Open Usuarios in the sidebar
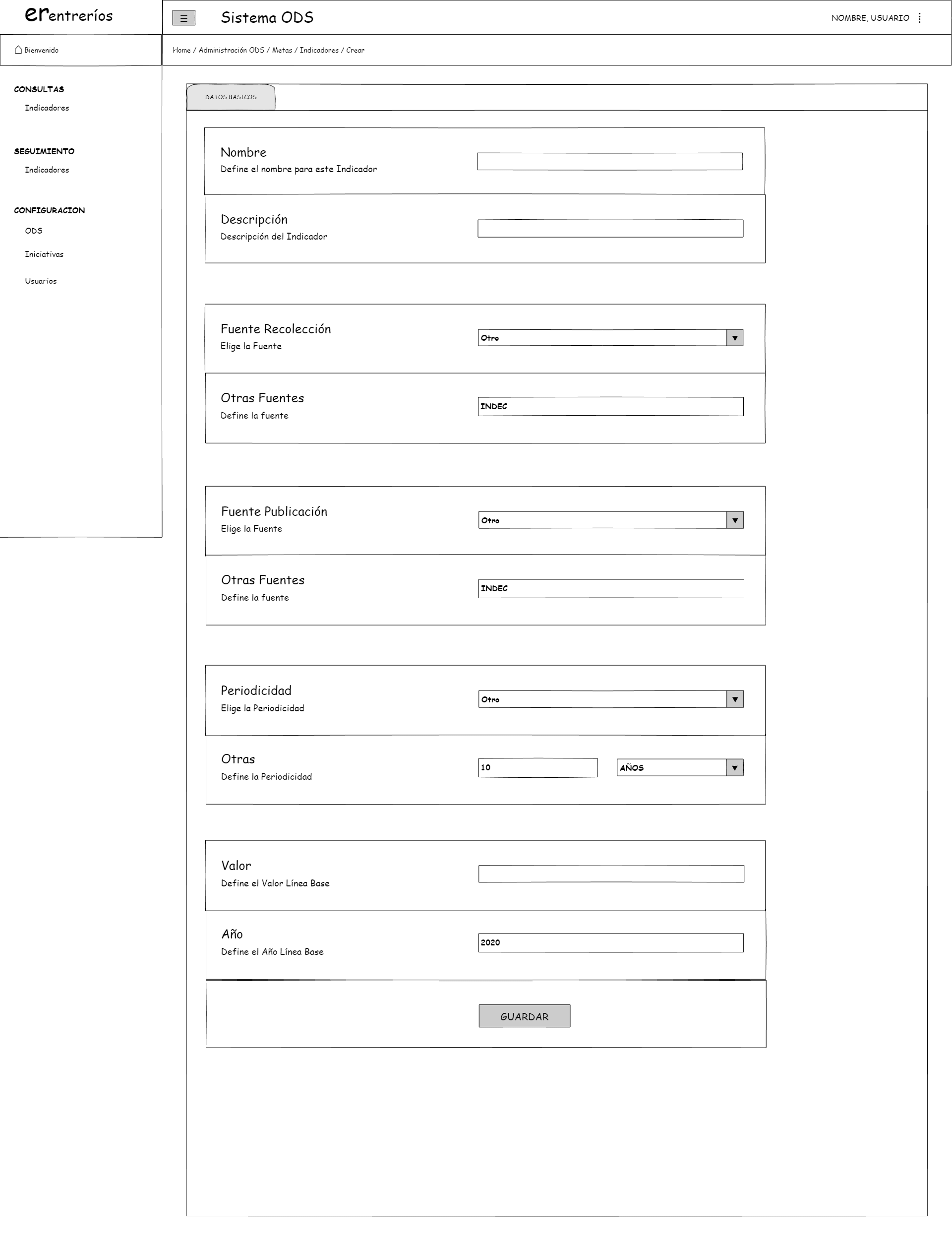Image resolution: width=952 pixels, height=1250 pixels. [41, 281]
